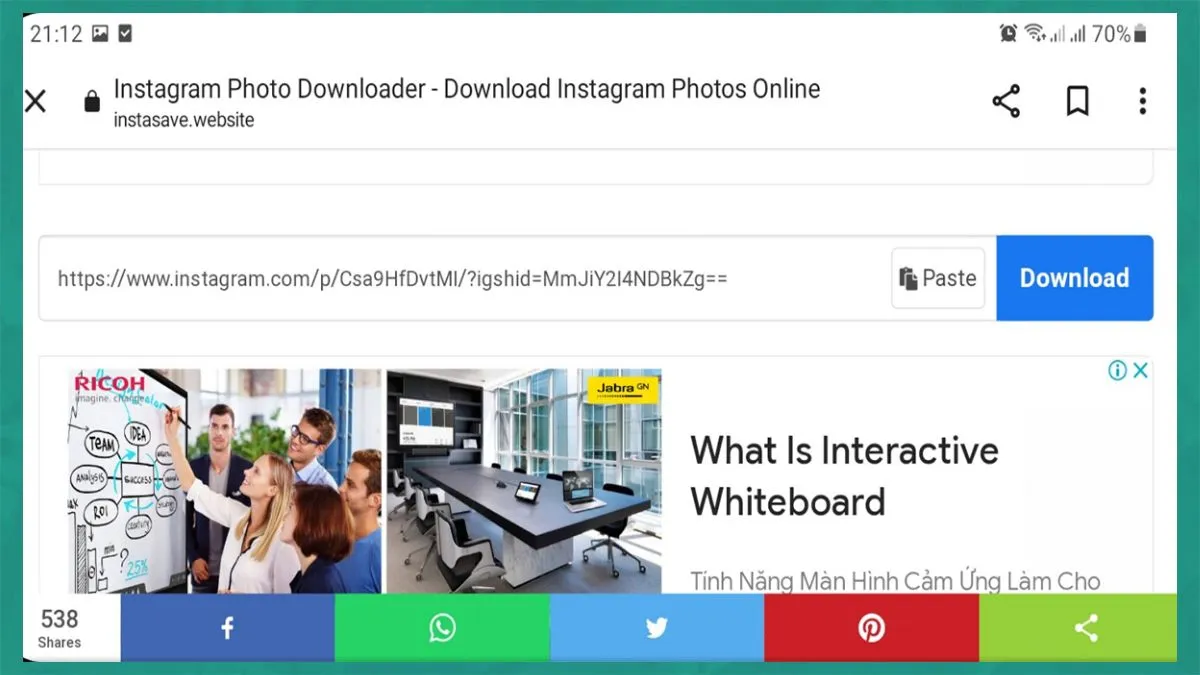
Task: Open the browser three-dot overflow menu
Action: click(x=1142, y=101)
